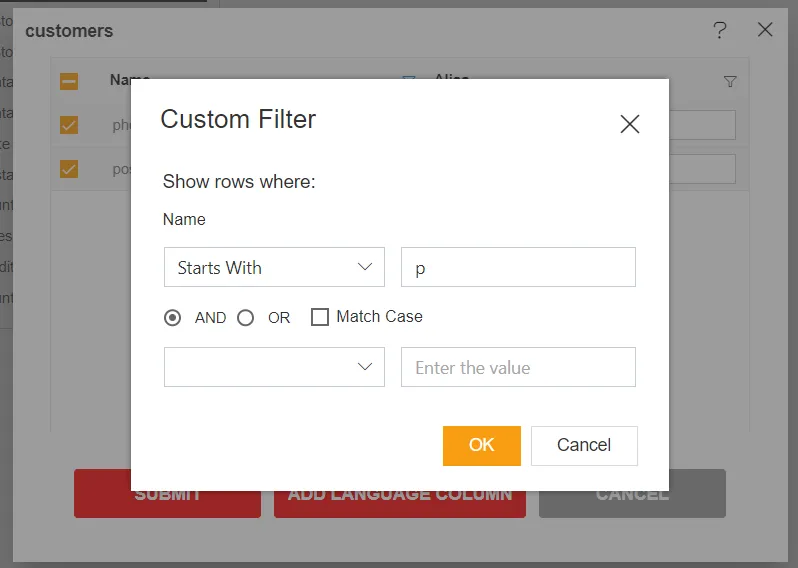
Task: Expand the empty second operator dropdown
Action: tap(274, 367)
